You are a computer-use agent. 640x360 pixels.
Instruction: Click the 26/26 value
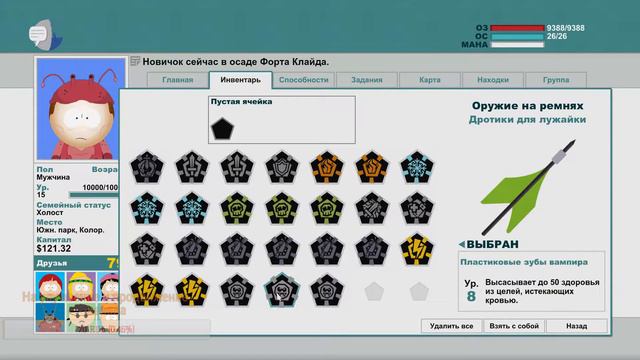pyautogui.click(x=557, y=36)
